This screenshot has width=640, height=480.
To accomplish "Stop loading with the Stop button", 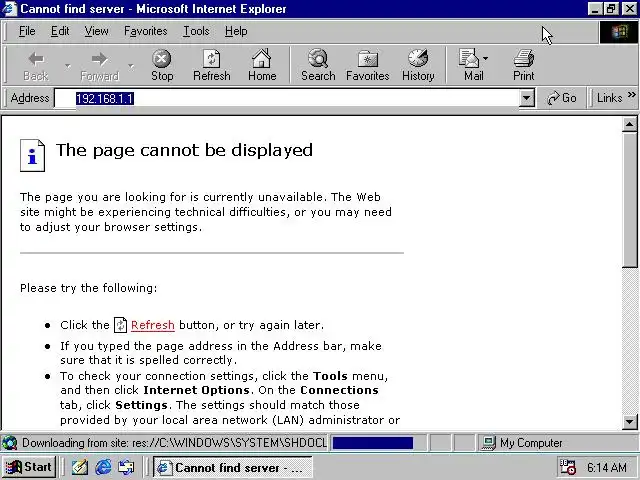I will [x=162, y=65].
